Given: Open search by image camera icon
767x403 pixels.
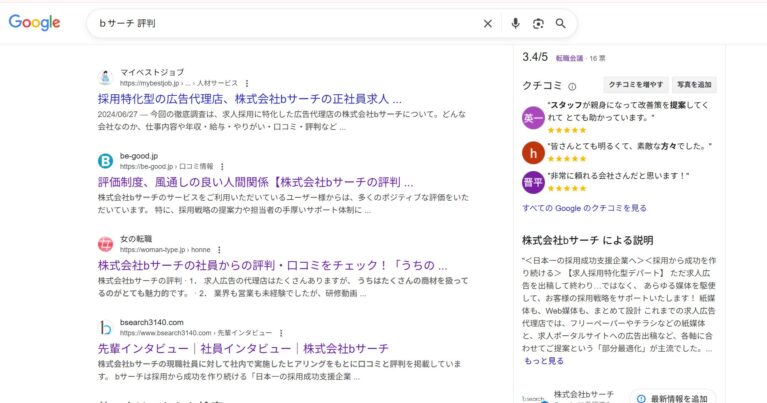Looking at the screenshot, I should click(538, 23).
